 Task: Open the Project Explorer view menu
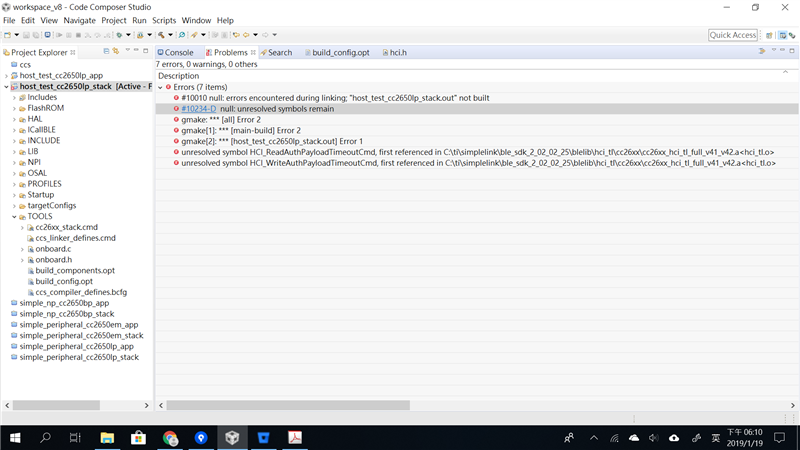(x=128, y=50)
